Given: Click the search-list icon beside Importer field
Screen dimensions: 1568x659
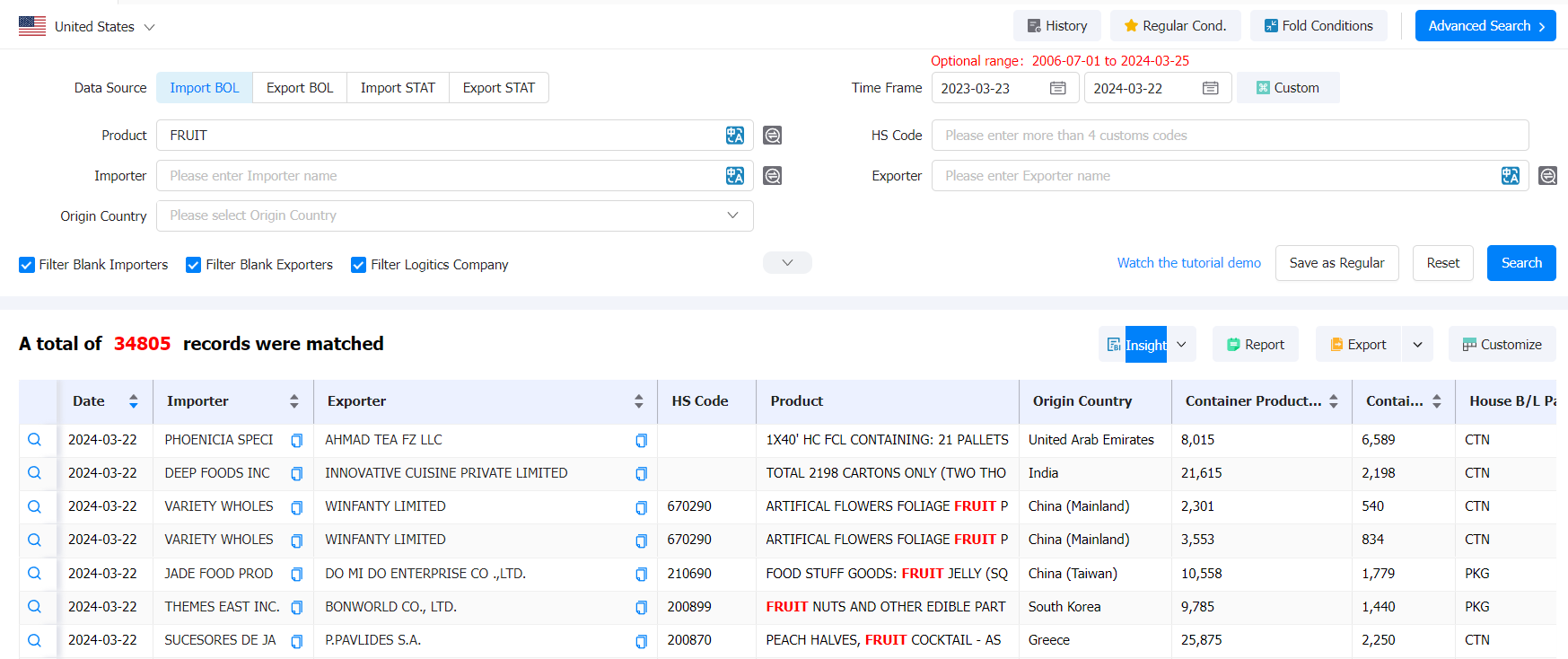Looking at the screenshot, I should coord(772,176).
